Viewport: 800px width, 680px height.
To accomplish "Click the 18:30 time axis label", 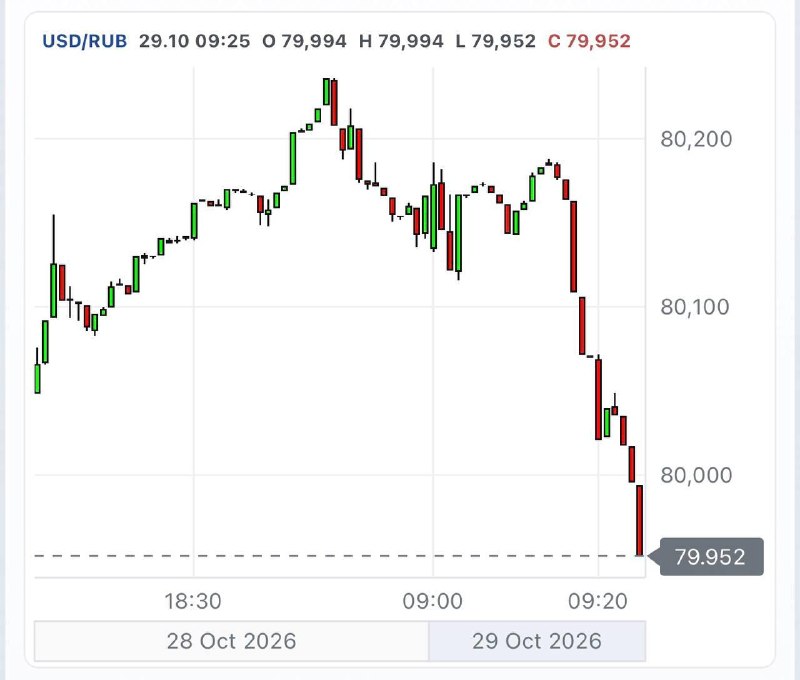I will 193,601.
